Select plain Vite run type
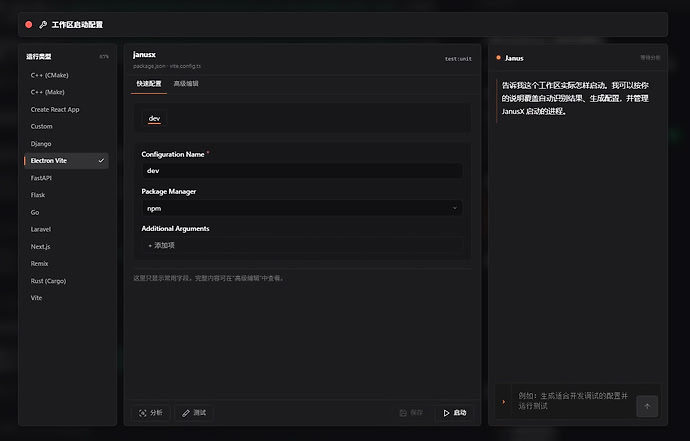This screenshot has height=441, width=690. coord(66,298)
